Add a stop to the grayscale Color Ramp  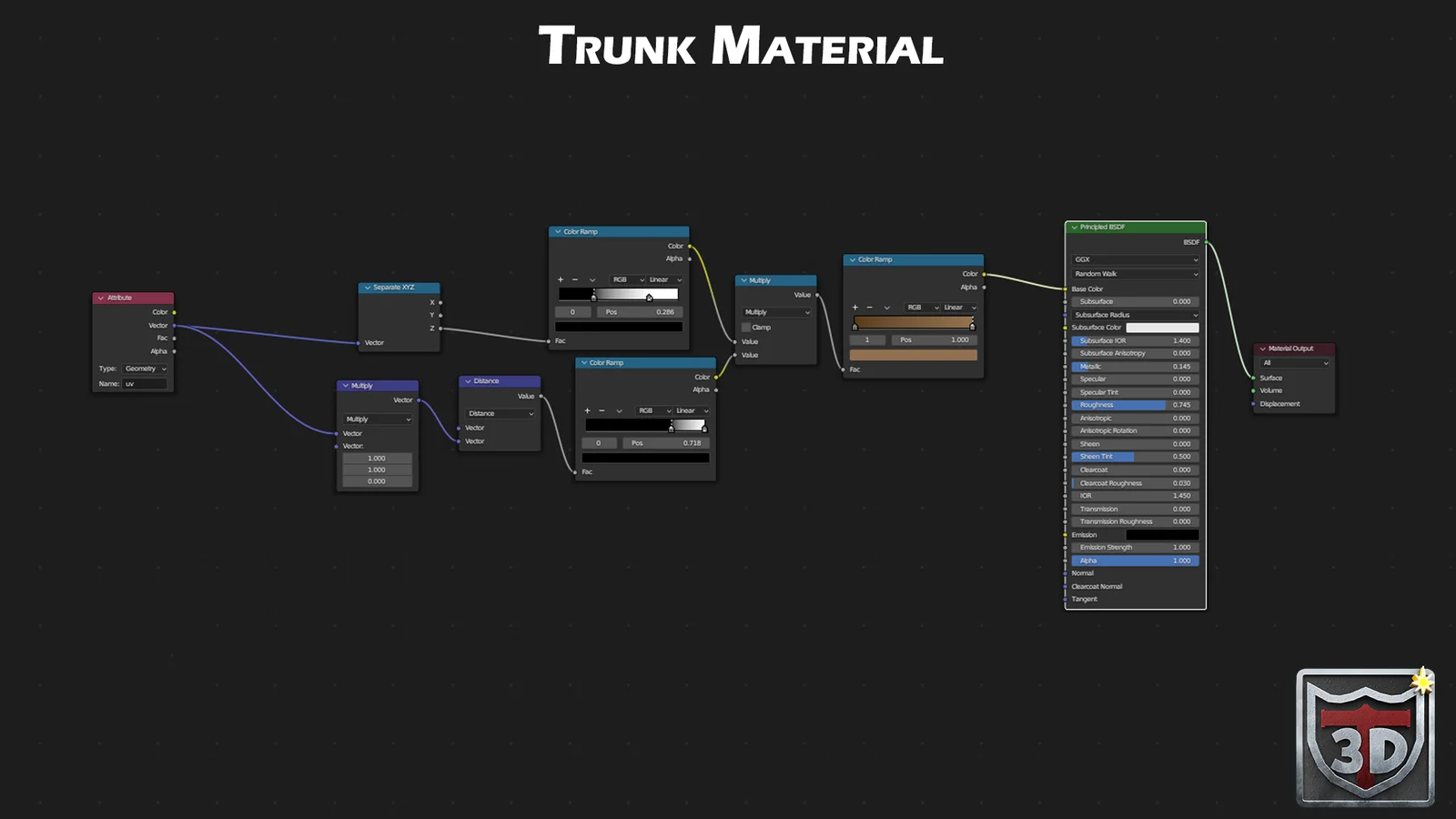click(560, 279)
